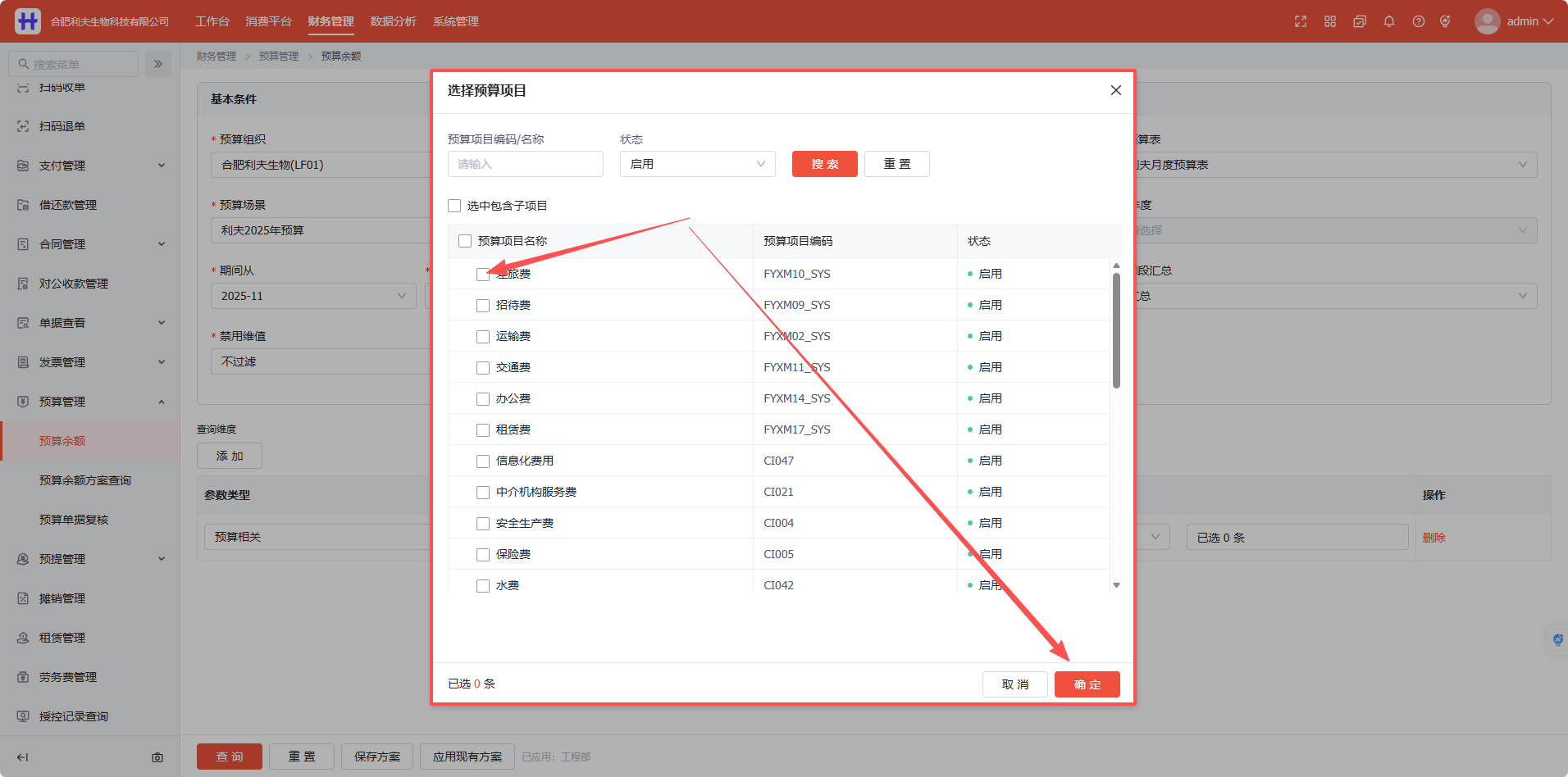Collapse sidebar with double-arrow icon
The height and width of the screenshot is (777, 1568).
click(158, 64)
